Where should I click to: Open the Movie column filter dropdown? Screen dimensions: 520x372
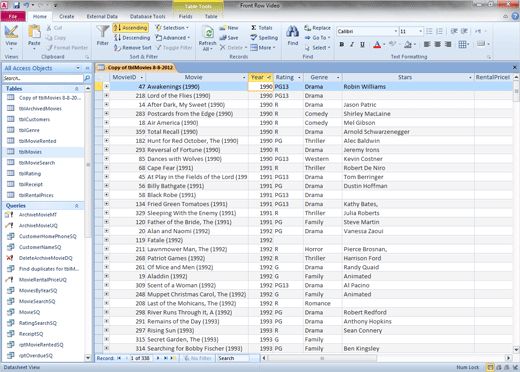[x=244, y=77]
